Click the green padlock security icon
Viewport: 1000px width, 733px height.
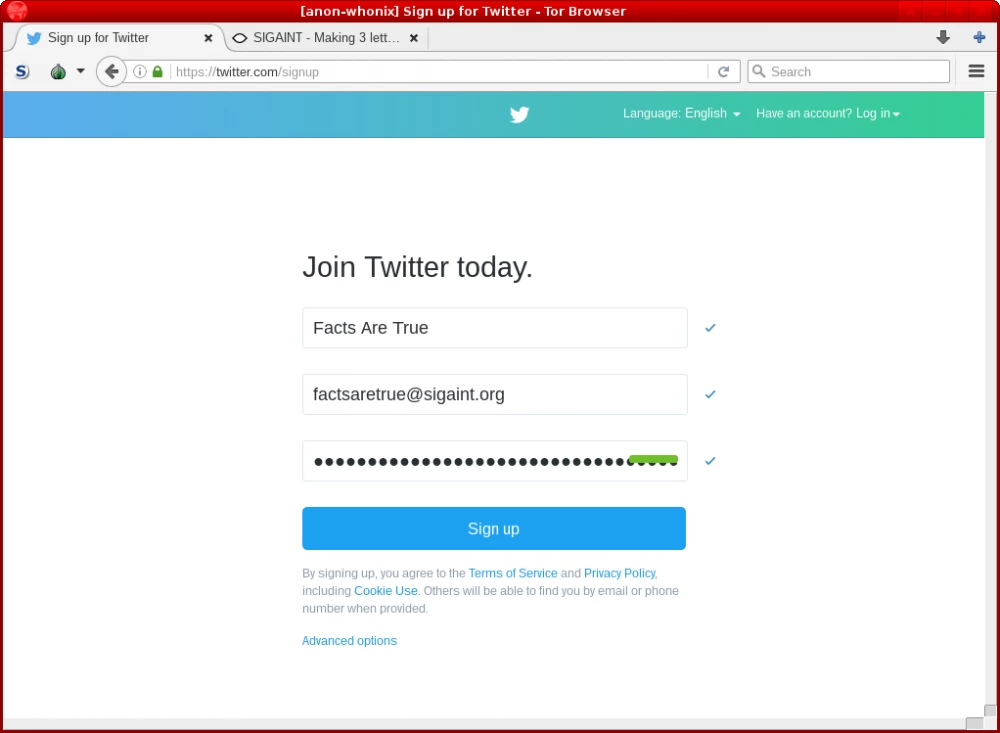pyautogui.click(x=158, y=71)
